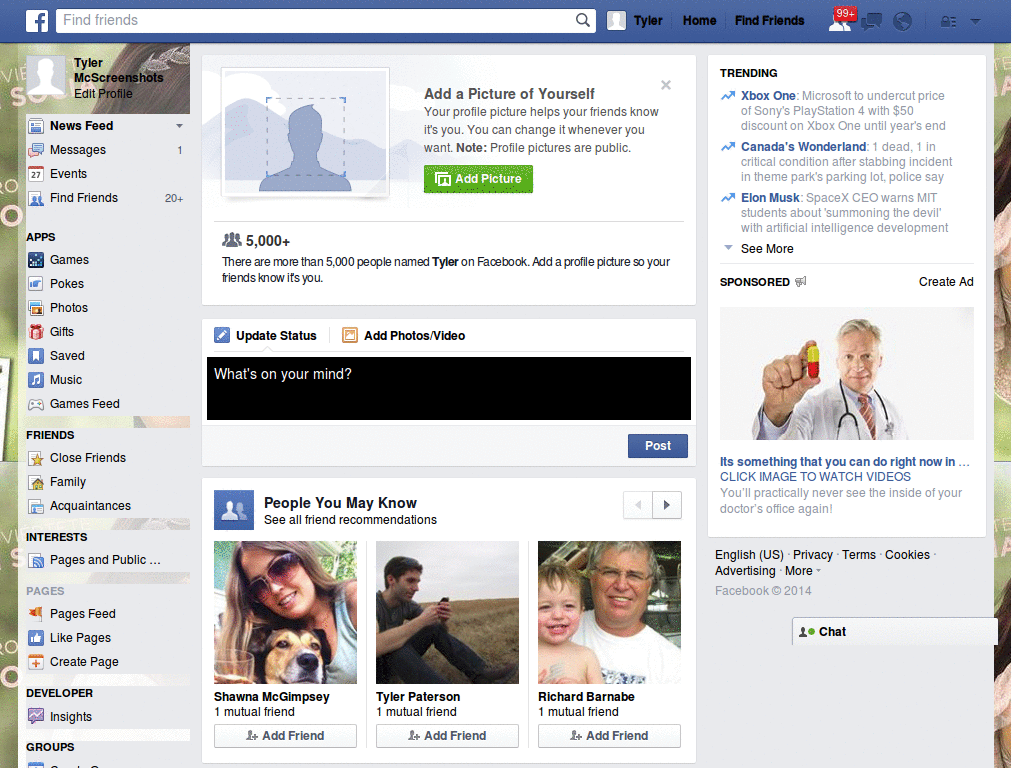The image size is (1024, 768).
Task: Click the Facebook logo icon
Action: (x=37, y=21)
